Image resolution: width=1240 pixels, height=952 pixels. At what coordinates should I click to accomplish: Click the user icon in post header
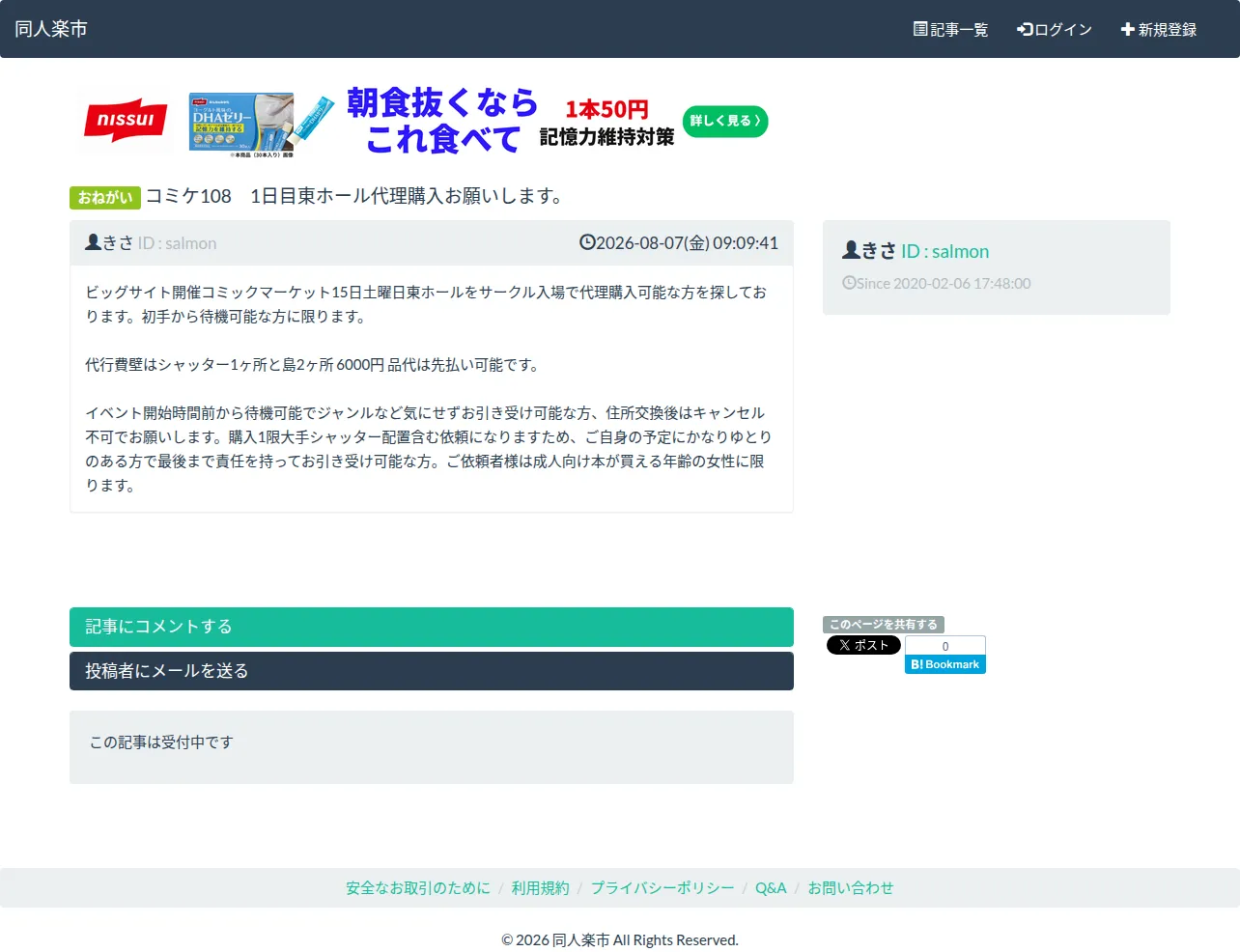pos(93,242)
